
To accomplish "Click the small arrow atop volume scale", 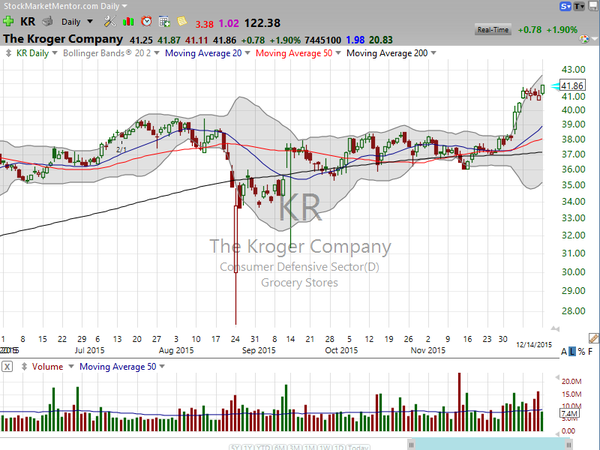I will pyautogui.click(x=557, y=378).
